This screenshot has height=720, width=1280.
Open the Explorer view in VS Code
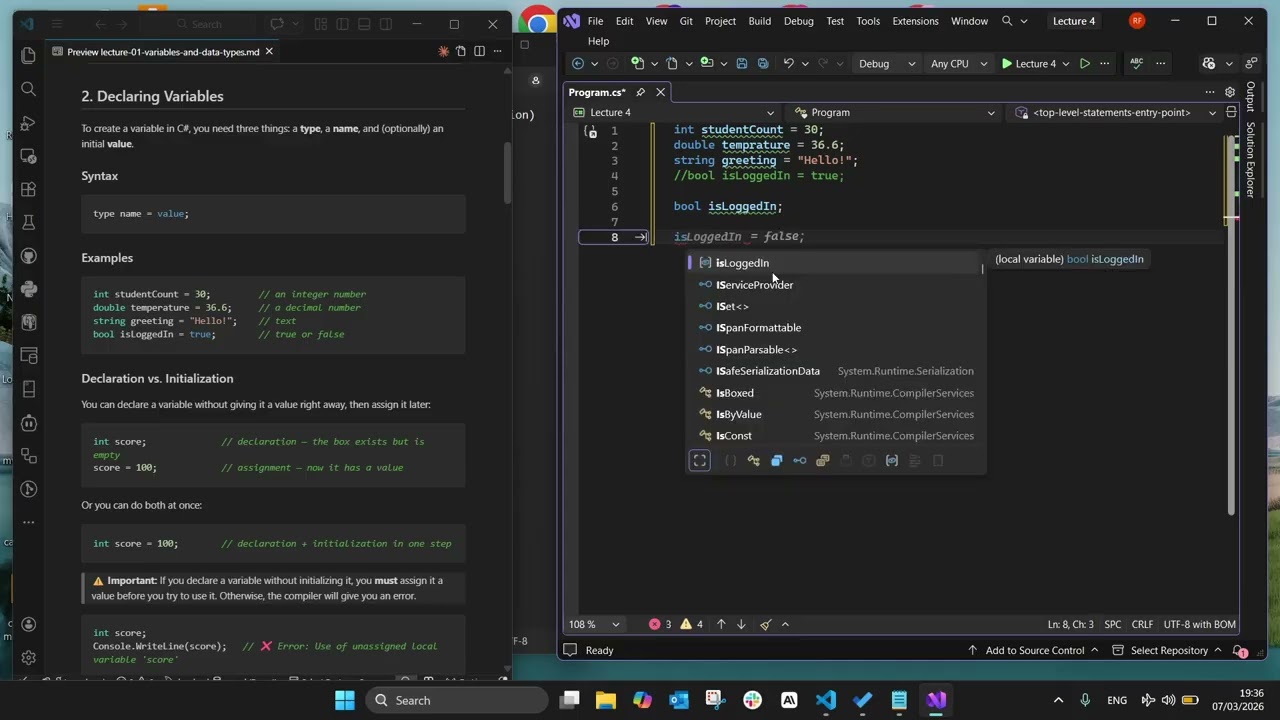click(x=28, y=56)
